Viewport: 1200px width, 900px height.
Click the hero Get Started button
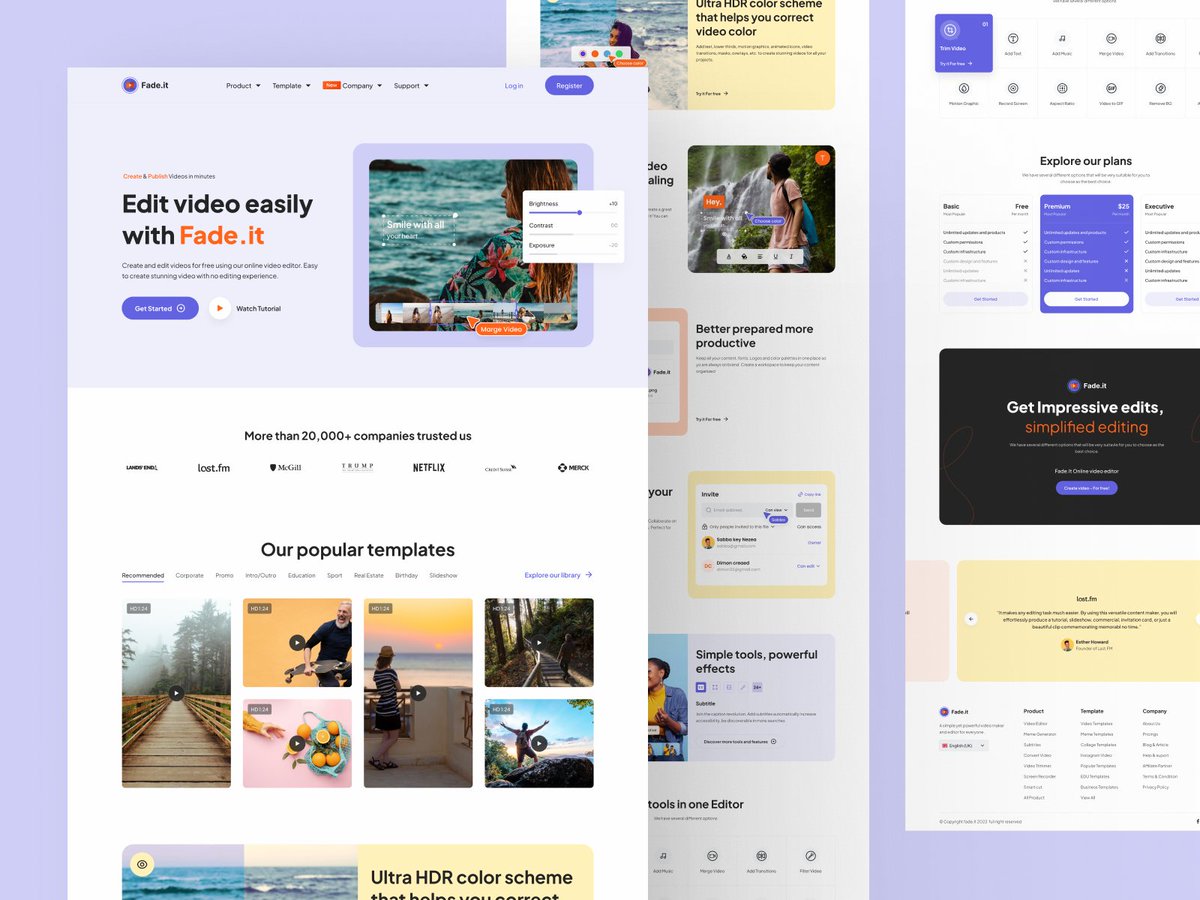click(x=160, y=308)
